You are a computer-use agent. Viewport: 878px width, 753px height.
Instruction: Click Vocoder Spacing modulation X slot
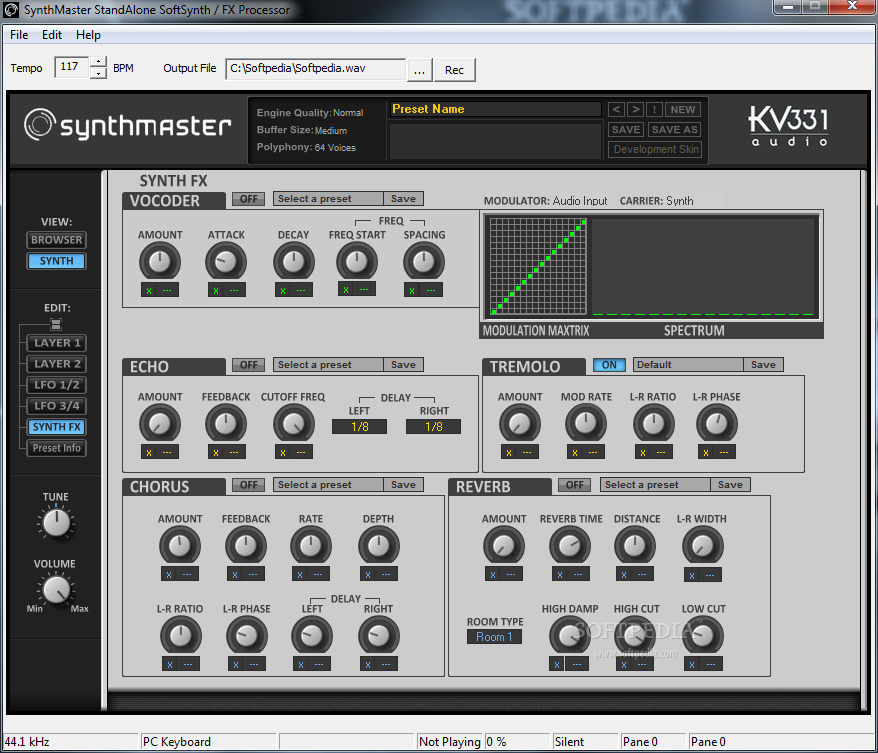click(x=412, y=291)
